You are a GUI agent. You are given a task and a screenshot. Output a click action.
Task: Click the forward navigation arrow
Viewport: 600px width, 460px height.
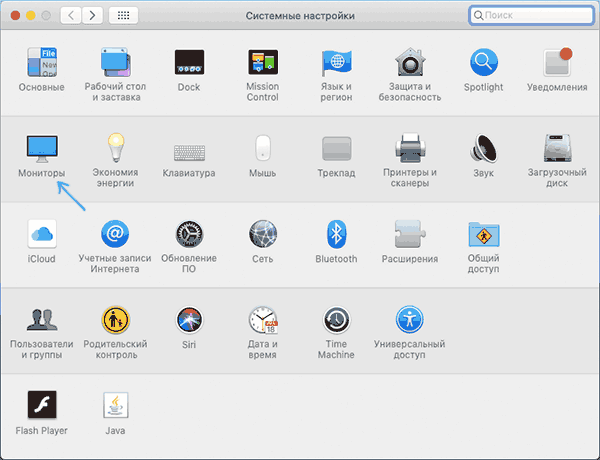click(x=95, y=17)
